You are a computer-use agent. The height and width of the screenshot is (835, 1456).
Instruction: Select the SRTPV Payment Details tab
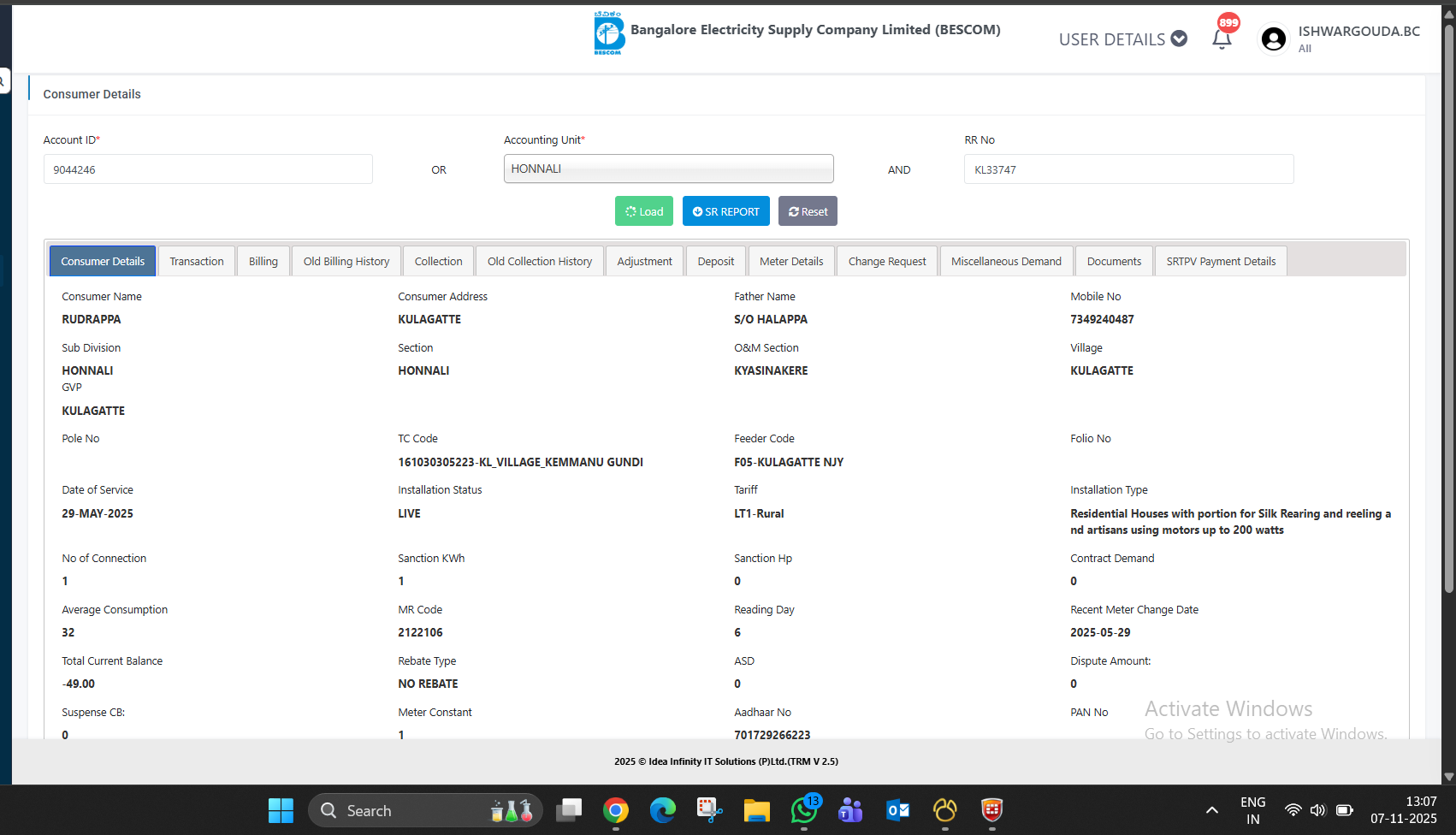coord(1220,261)
